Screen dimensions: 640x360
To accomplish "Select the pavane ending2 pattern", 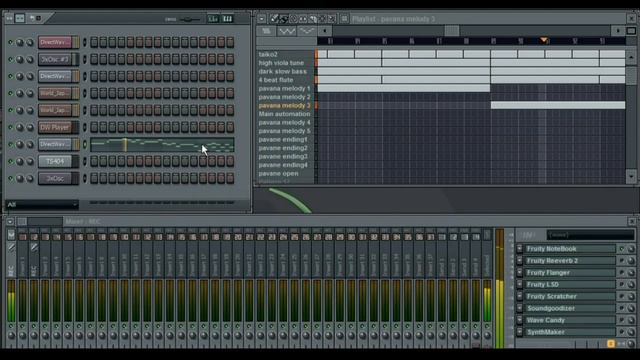I will [x=283, y=148].
